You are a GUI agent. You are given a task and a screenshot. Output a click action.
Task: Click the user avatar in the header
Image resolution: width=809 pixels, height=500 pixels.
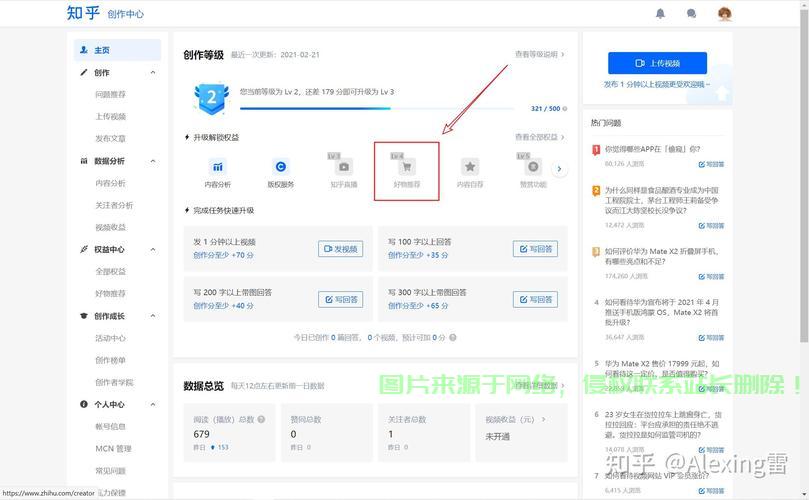[725, 14]
